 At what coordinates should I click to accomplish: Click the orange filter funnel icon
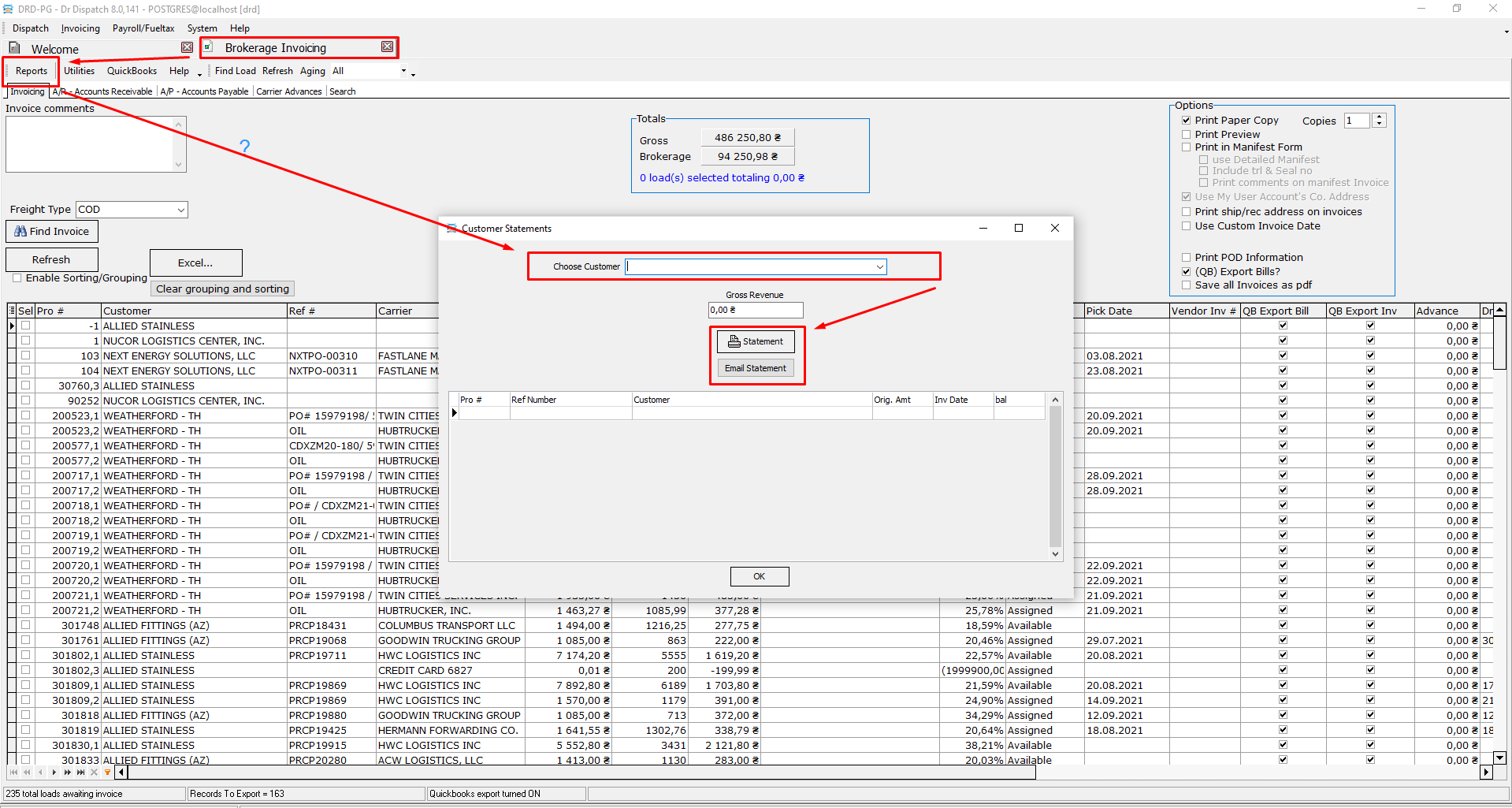pyautogui.click(x=108, y=773)
